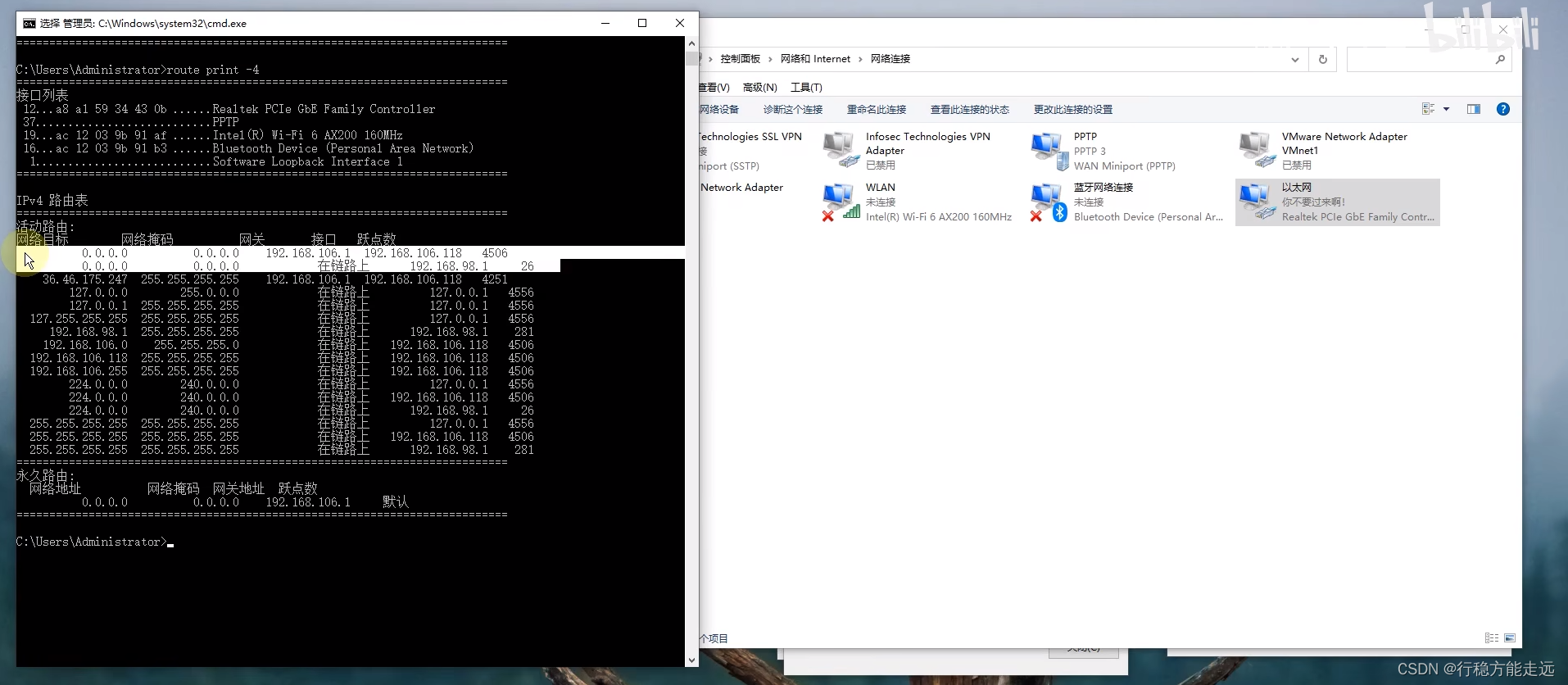Open the view options dropdown arrow
1568x685 pixels.
[1446, 109]
